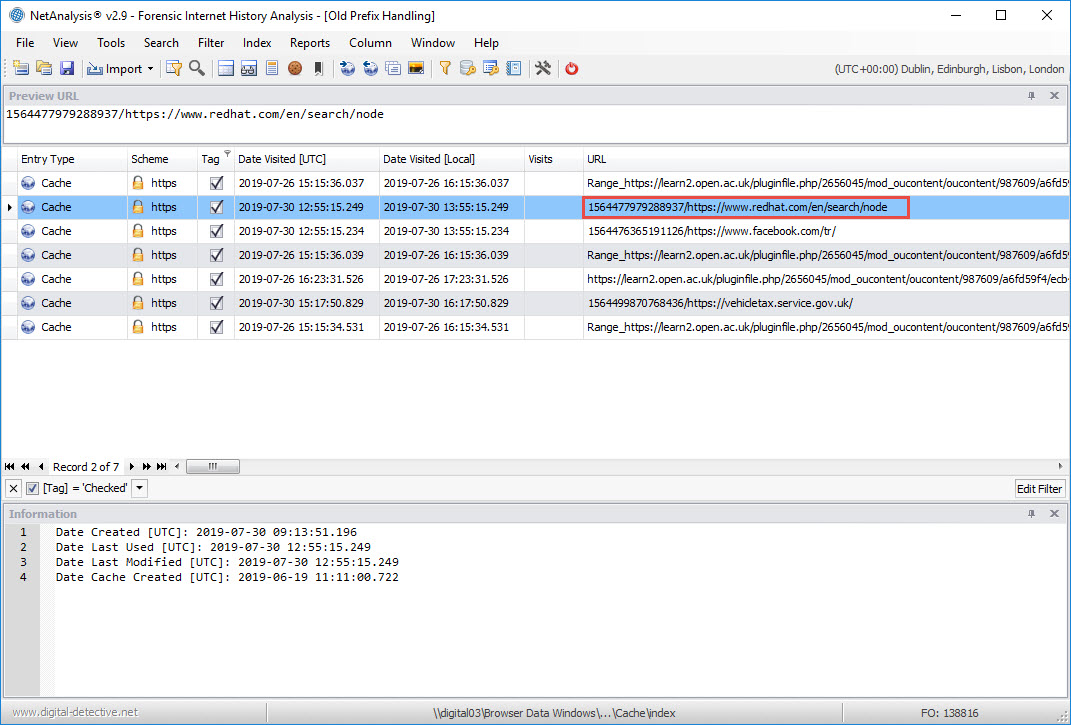Untag the redhat.com record visited 12:55:15.249
Screen dimensions: 1071x725
point(217,207)
